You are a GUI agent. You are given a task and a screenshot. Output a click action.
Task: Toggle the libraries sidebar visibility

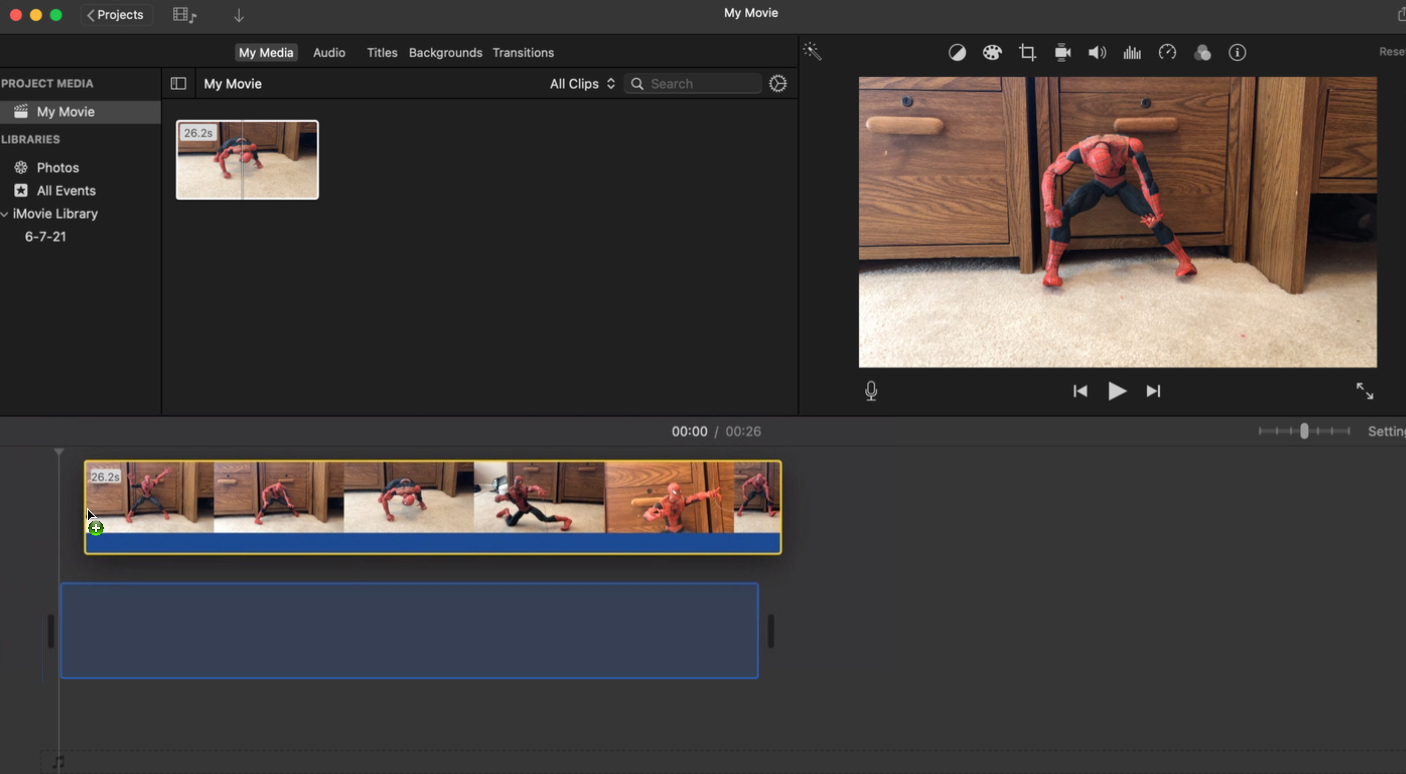(178, 84)
